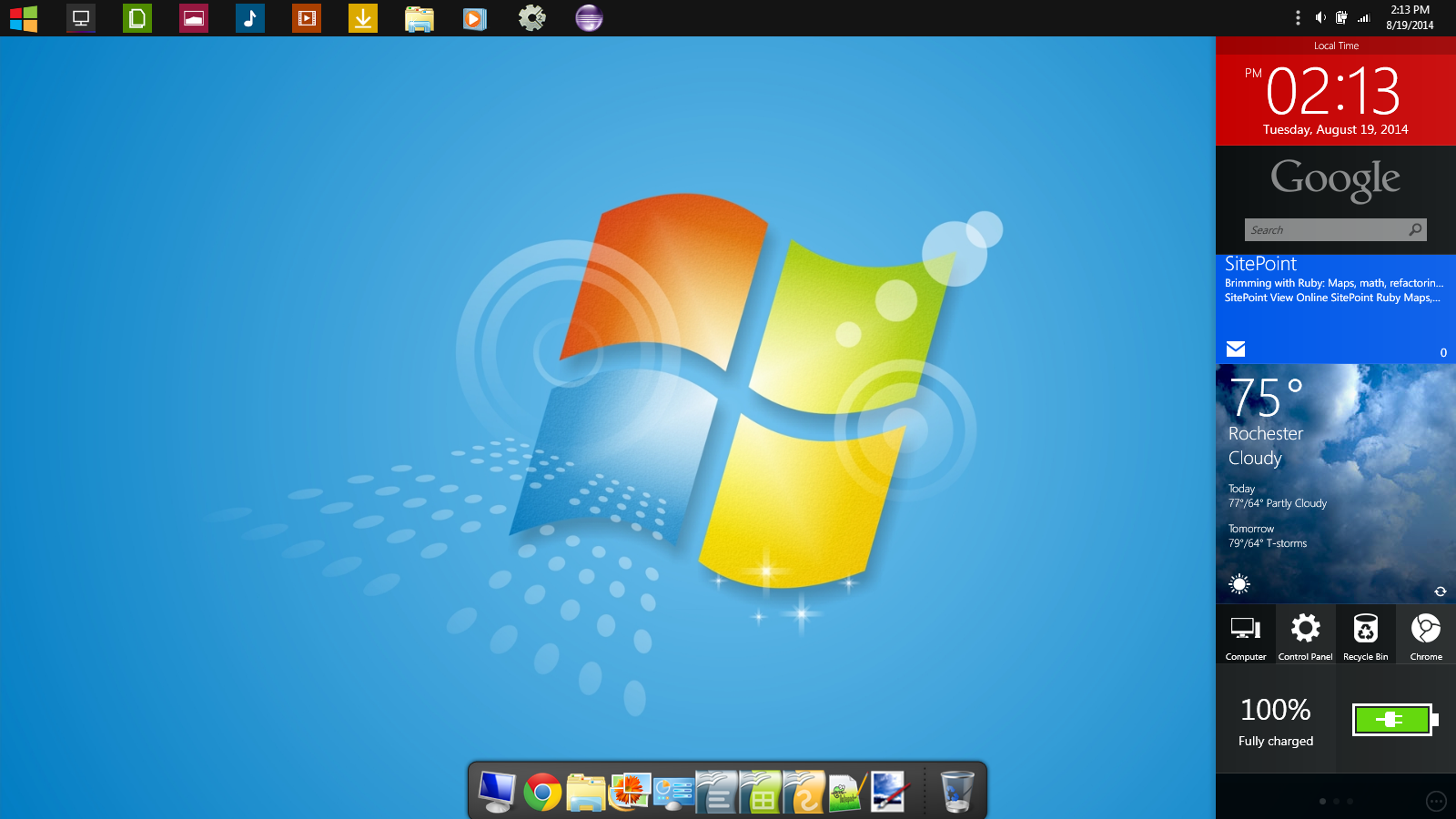The image size is (1456, 819).
Task: Click the mail envelope icon
Action: pyautogui.click(x=1236, y=349)
